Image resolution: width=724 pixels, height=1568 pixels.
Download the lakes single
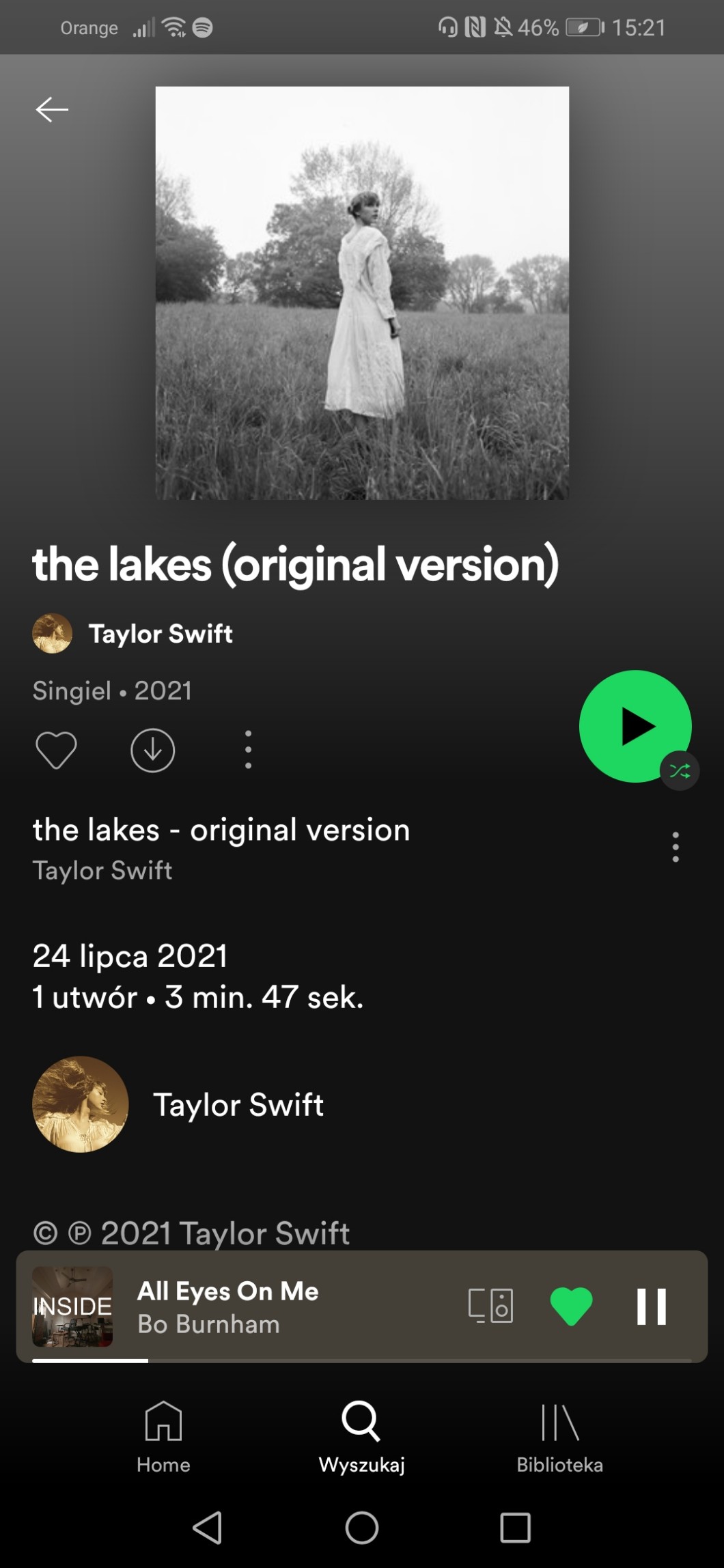pyautogui.click(x=152, y=750)
